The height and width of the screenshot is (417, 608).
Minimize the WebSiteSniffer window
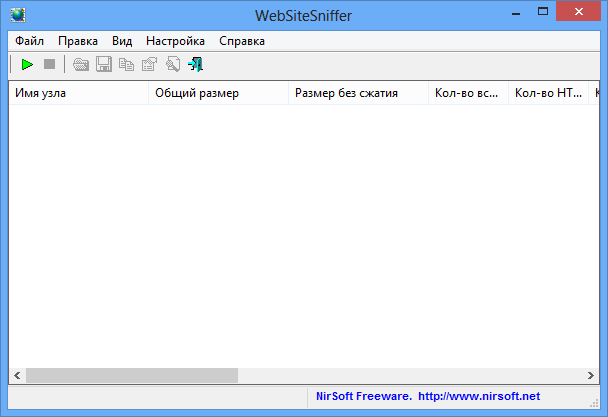pos(516,13)
